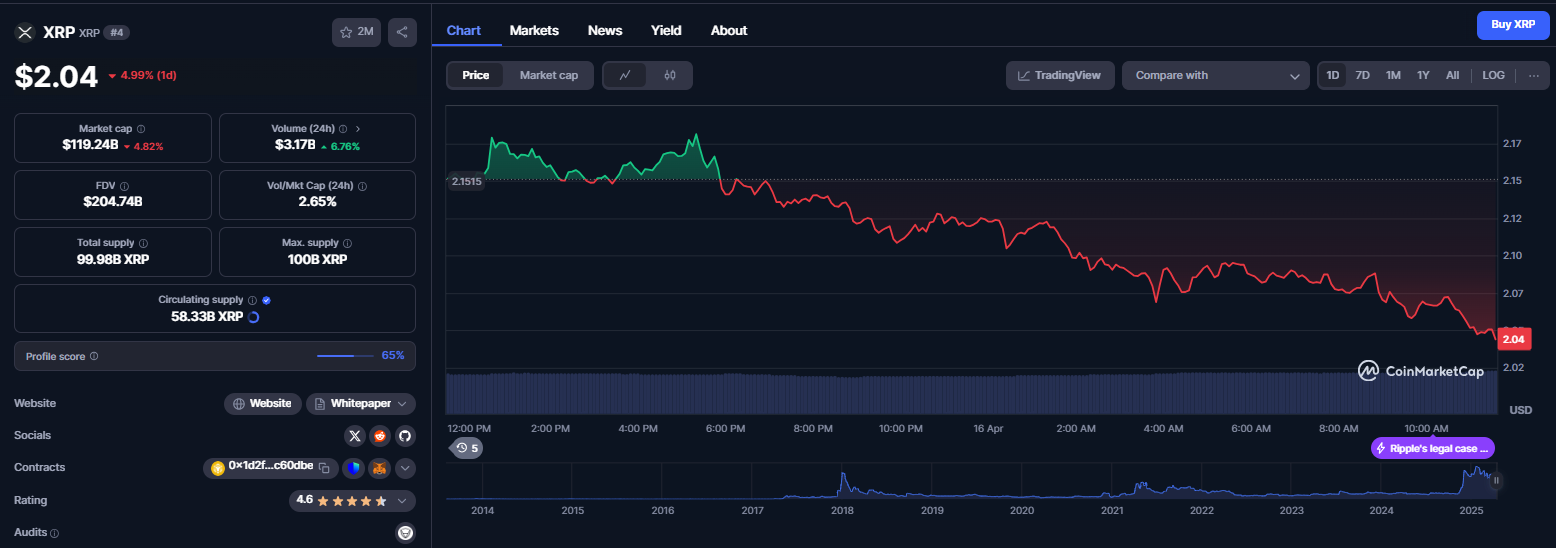Open the TradingView chart button
Image resolution: width=1556 pixels, height=548 pixels.
(x=1060, y=75)
